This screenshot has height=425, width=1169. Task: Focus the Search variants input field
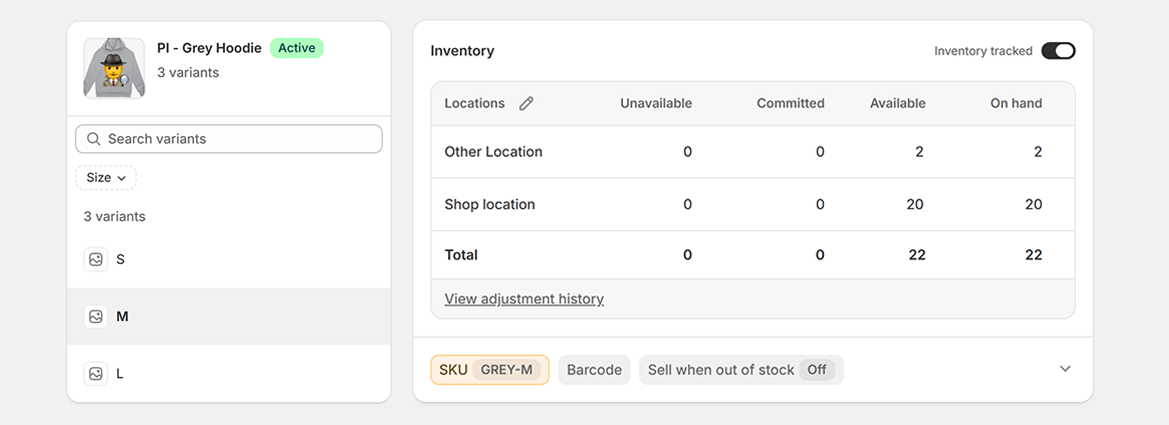click(x=229, y=139)
